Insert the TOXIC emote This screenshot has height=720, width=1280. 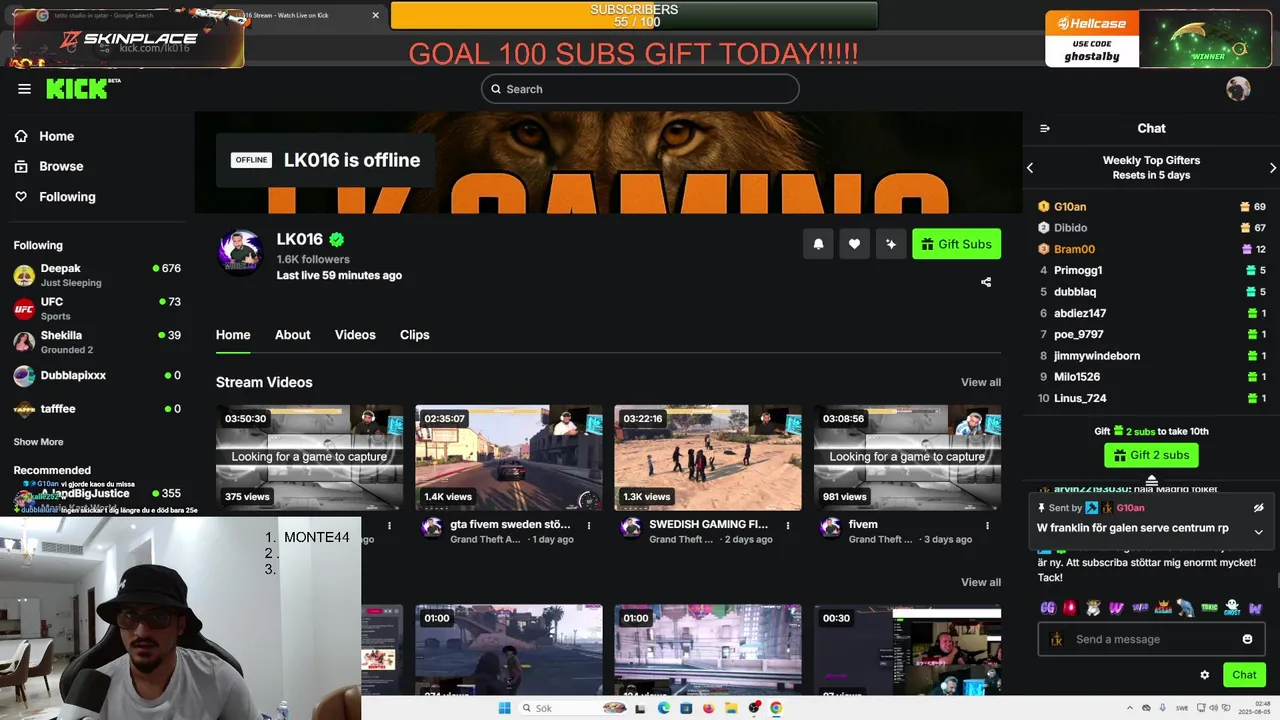[1209, 608]
